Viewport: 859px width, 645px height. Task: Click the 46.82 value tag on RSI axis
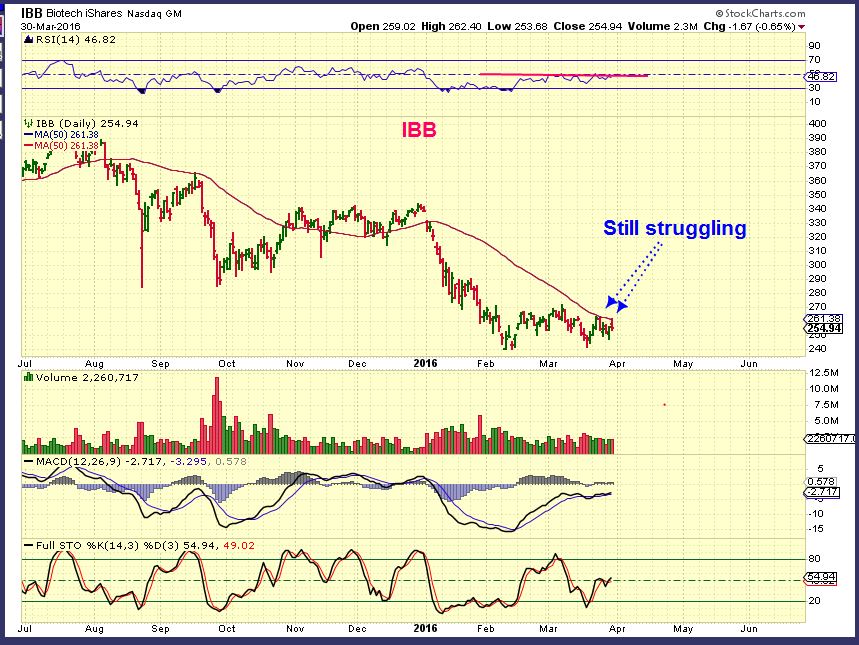[821, 76]
